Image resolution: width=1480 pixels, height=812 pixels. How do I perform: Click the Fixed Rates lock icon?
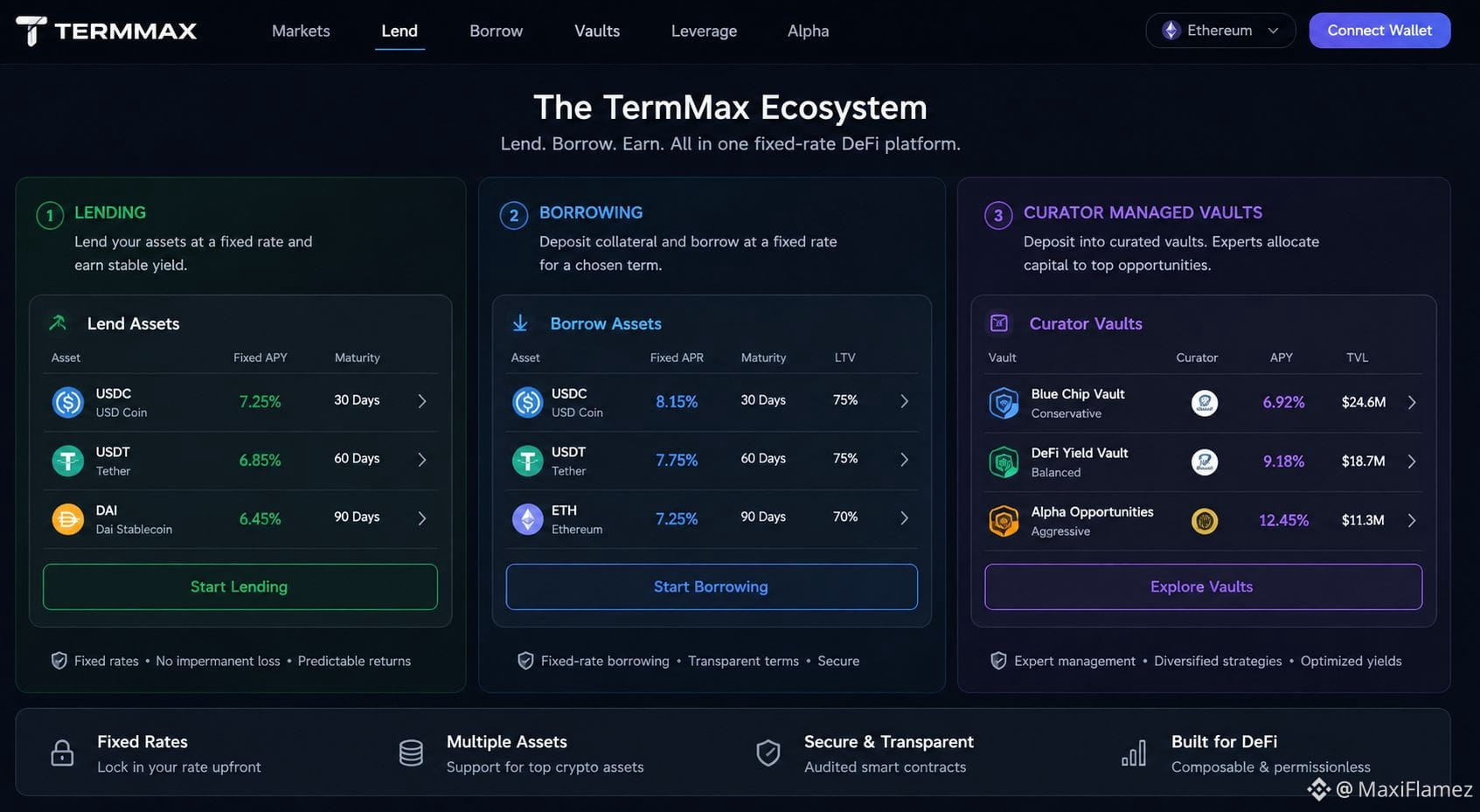pyautogui.click(x=62, y=753)
